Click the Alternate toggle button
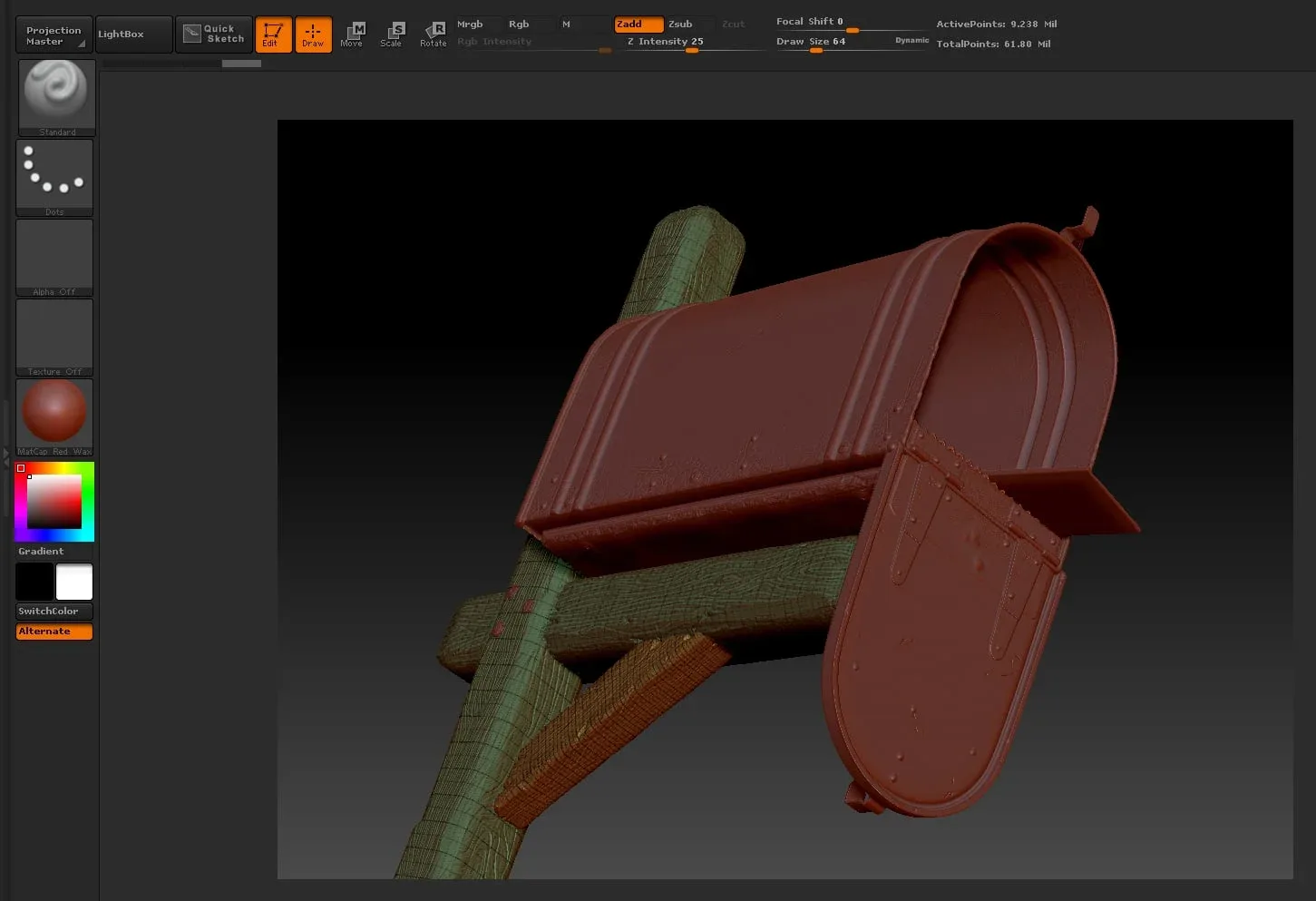Image resolution: width=1316 pixels, height=901 pixels. [54, 631]
